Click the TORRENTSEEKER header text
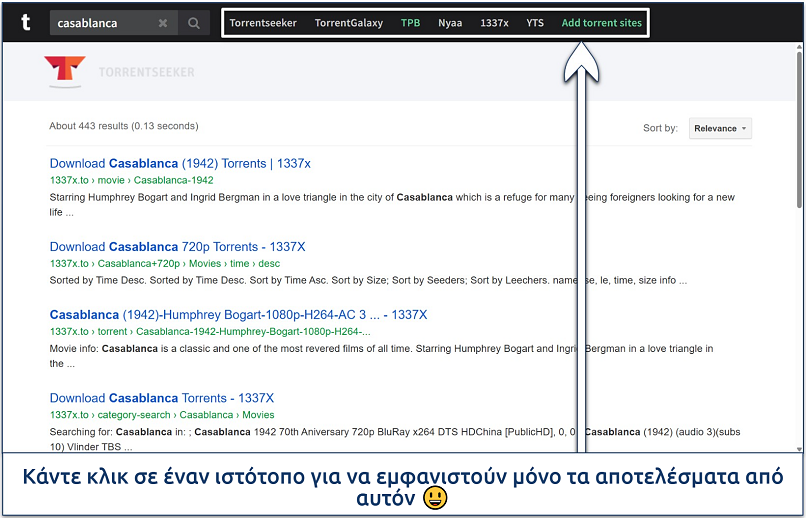The image size is (806, 518). (147, 72)
